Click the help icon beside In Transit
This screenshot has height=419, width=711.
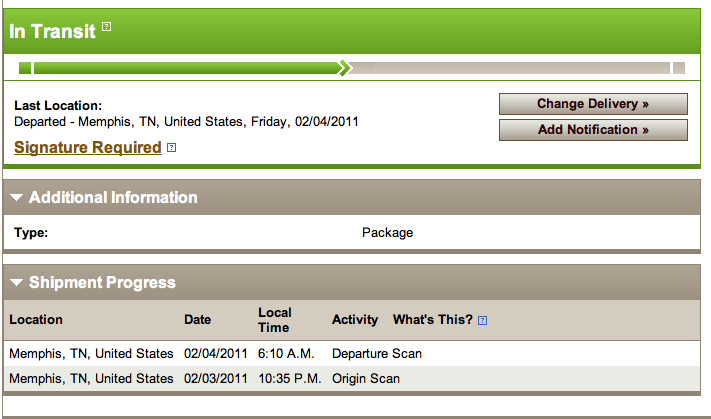tap(107, 27)
